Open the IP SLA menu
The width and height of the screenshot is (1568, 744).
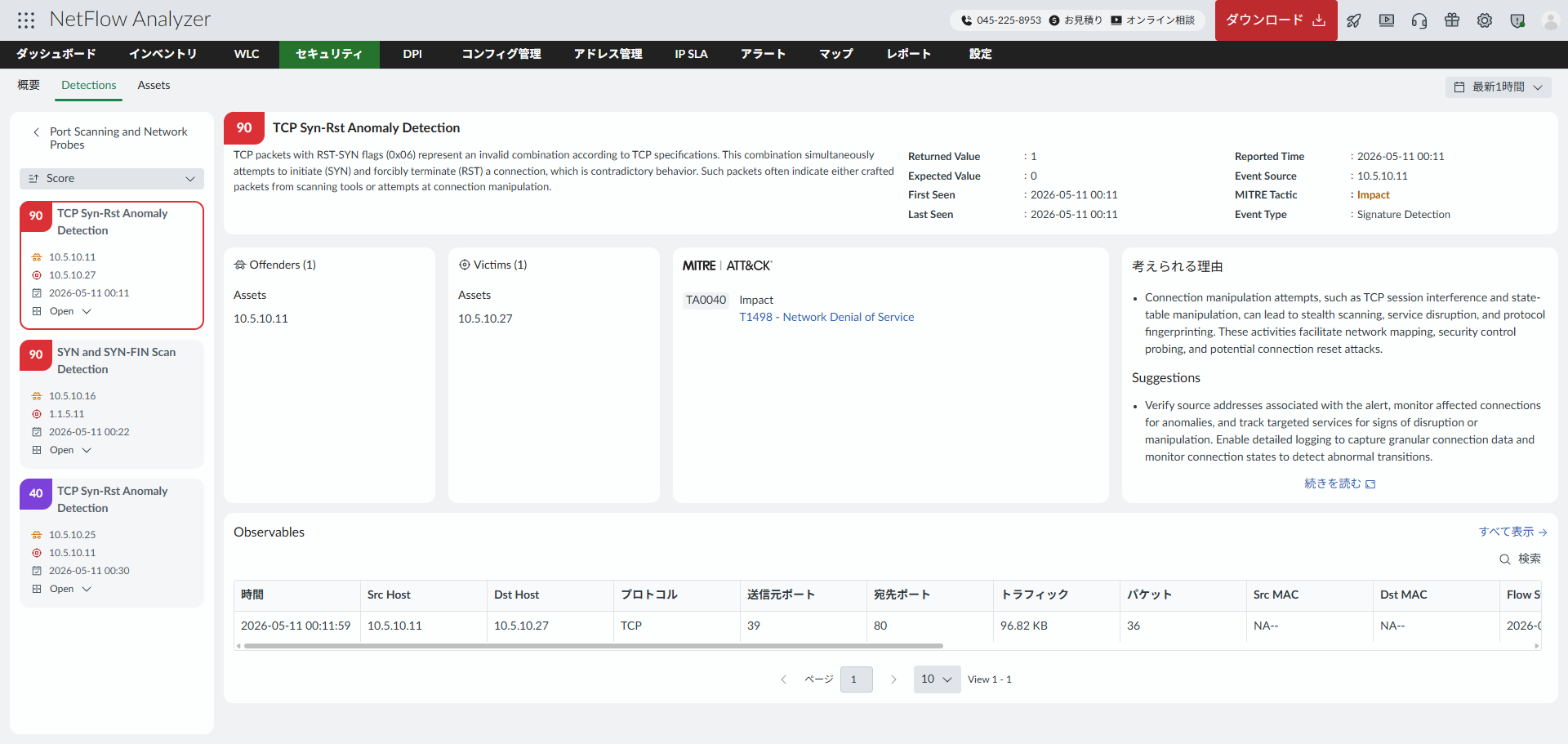click(692, 54)
